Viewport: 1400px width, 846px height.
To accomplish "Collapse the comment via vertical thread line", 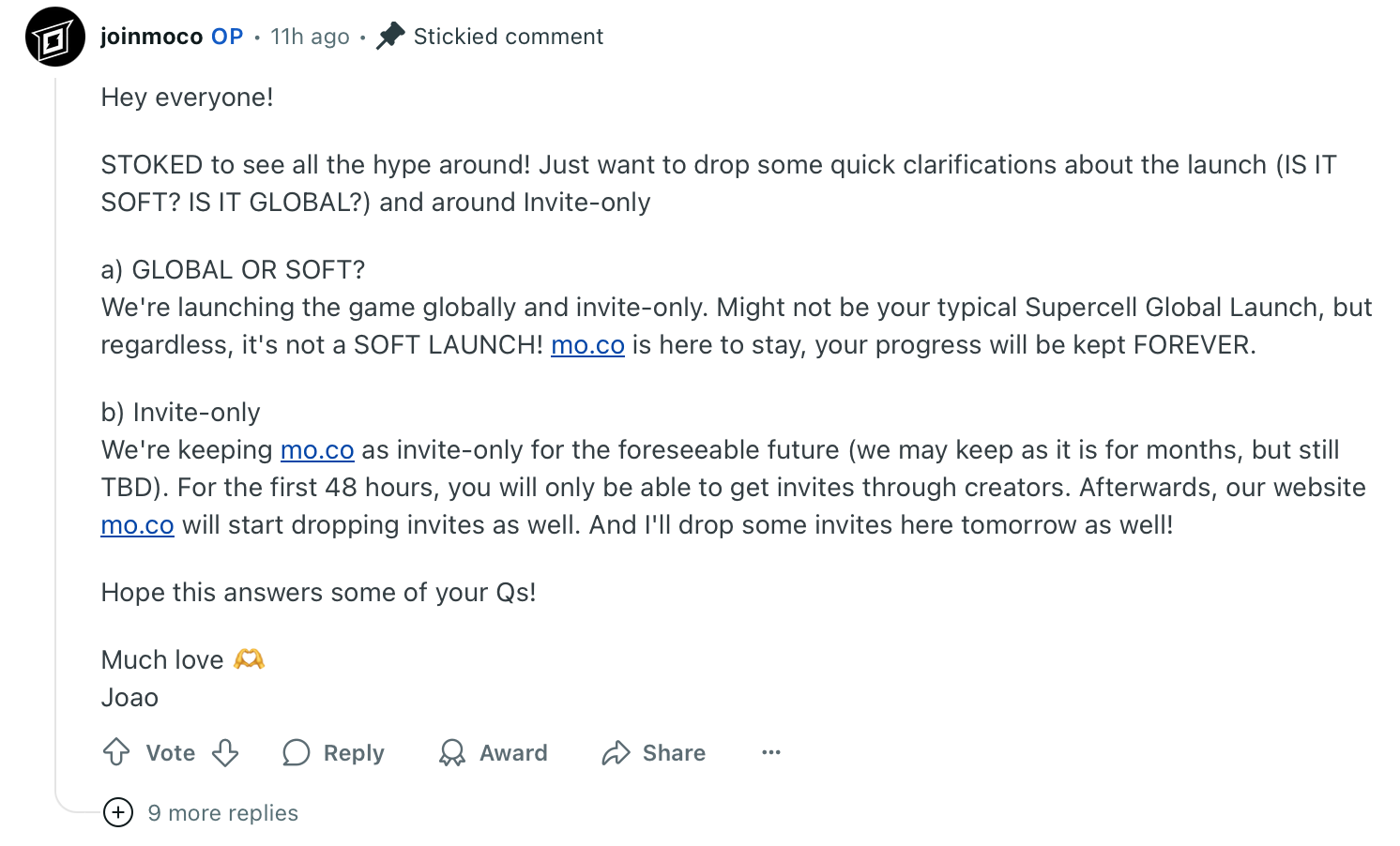I will pyautogui.click(x=55, y=422).
